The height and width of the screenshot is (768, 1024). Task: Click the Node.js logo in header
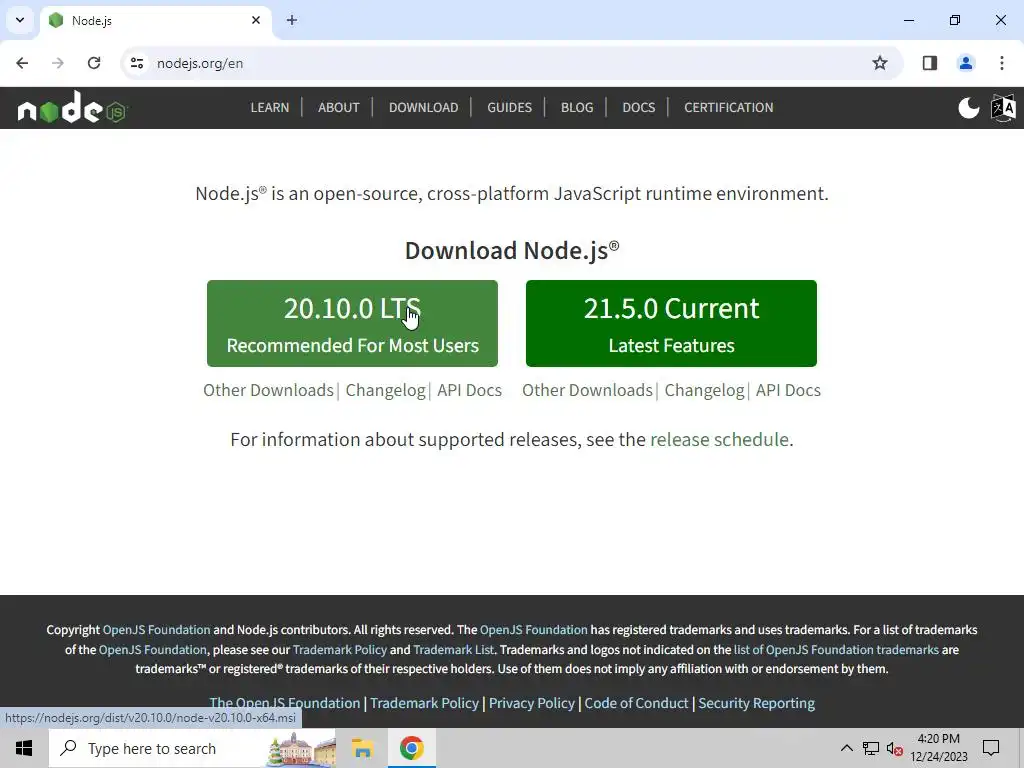click(72, 108)
